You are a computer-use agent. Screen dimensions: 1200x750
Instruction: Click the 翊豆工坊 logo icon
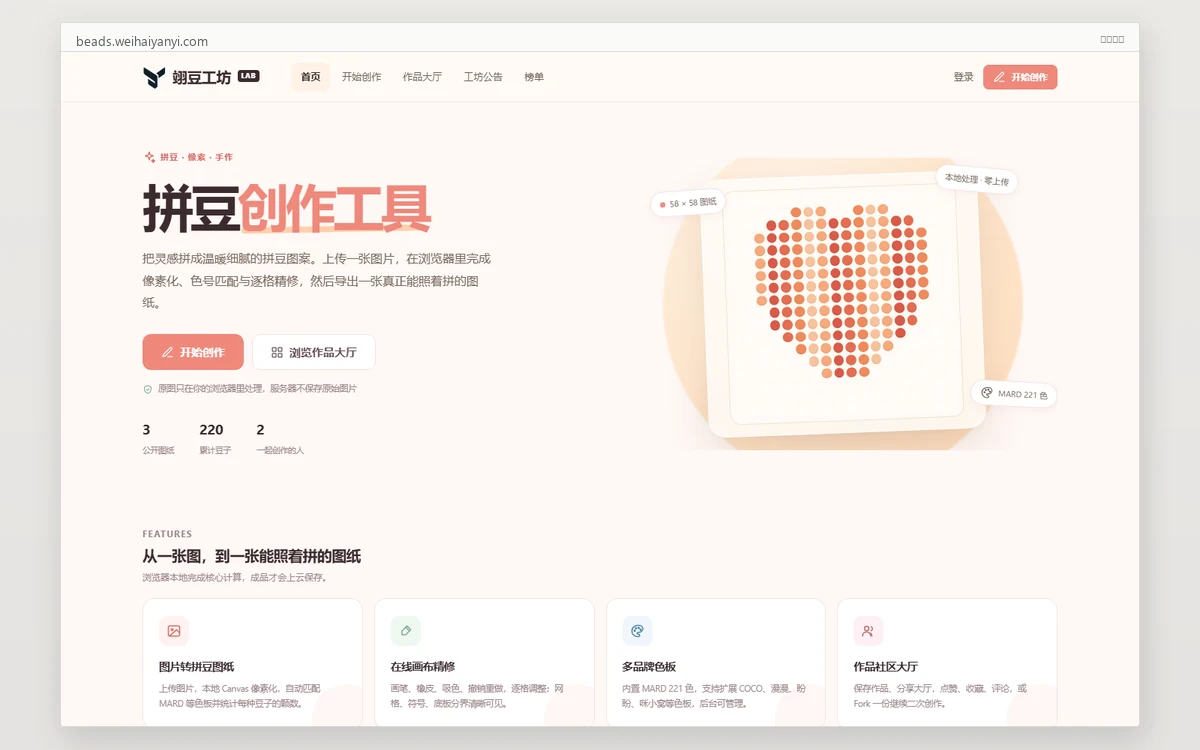(154, 77)
